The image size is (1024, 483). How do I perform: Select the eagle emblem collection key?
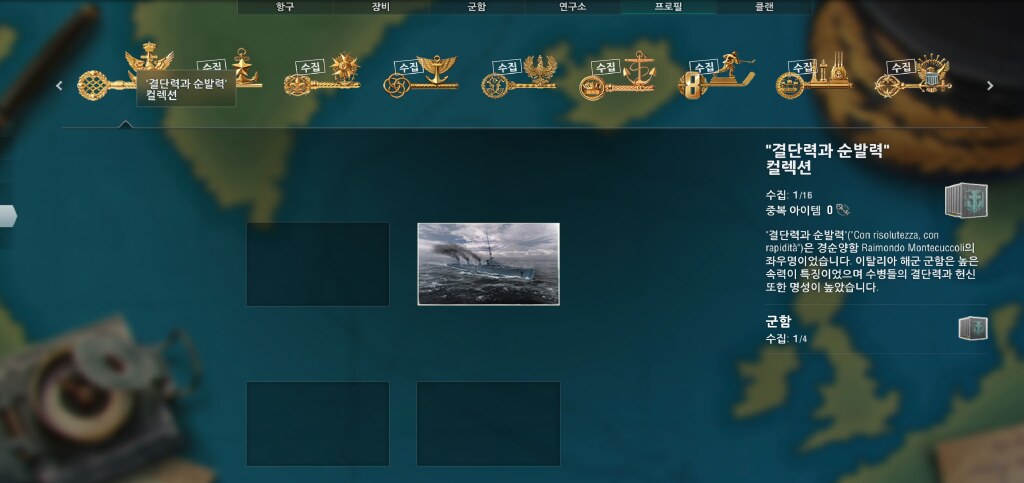click(519, 76)
